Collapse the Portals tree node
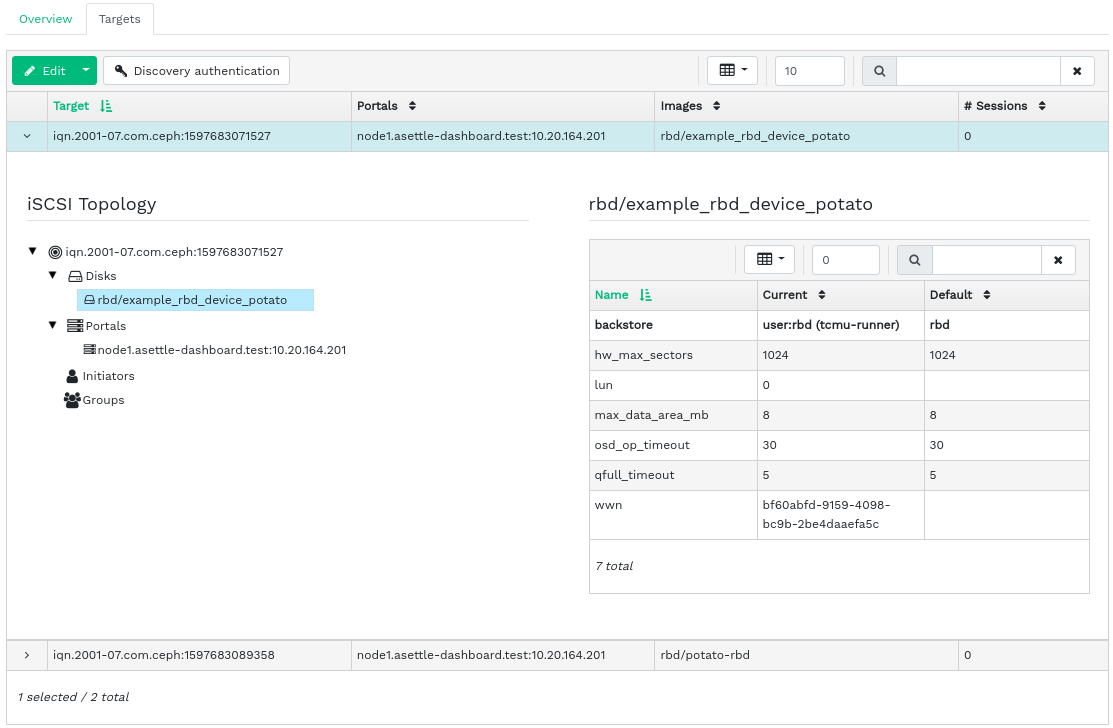Image resolution: width=1113 pixels, height=728 pixels. pyautogui.click(x=53, y=325)
